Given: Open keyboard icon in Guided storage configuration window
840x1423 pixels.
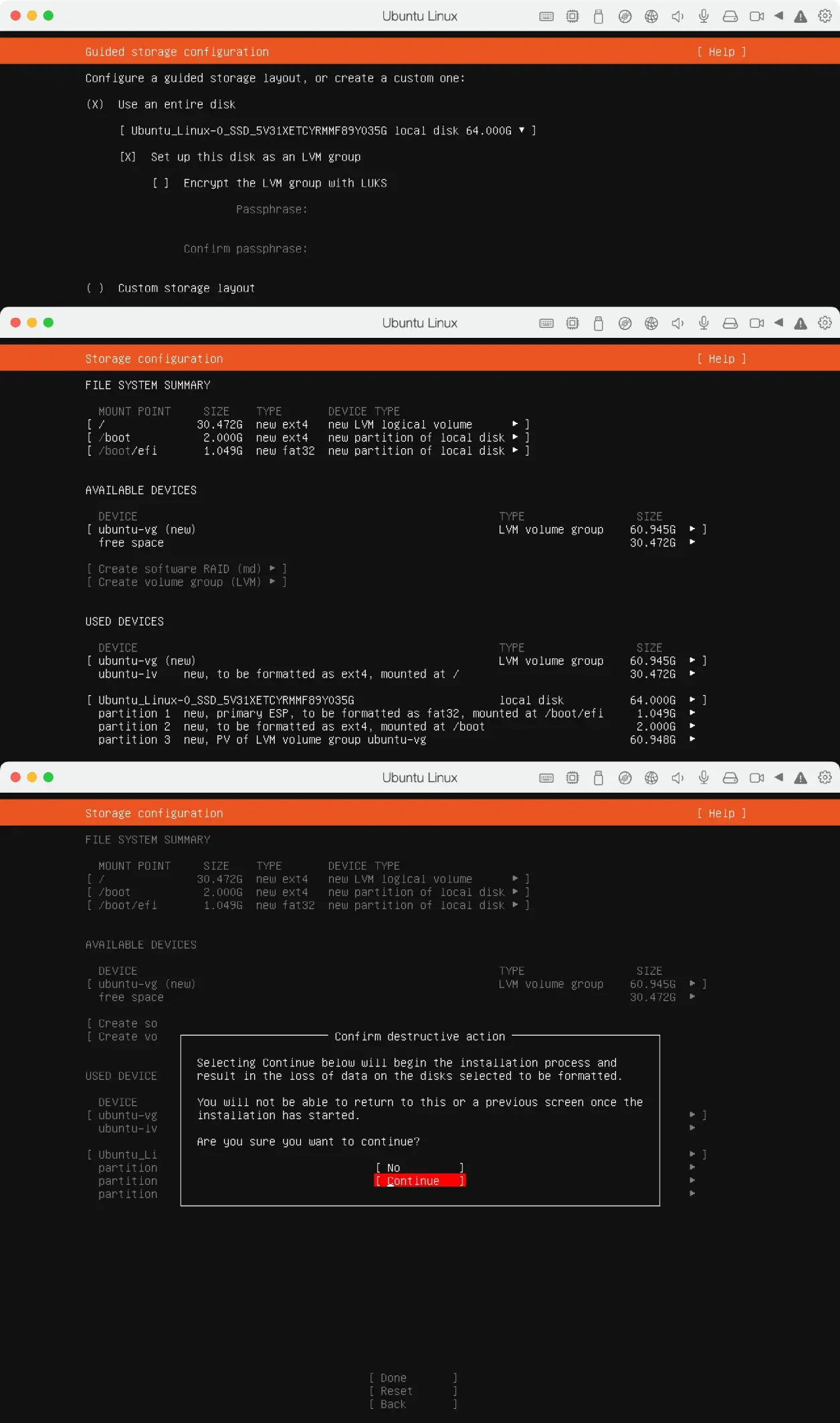Looking at the screenshot, I should coord(546,16).
